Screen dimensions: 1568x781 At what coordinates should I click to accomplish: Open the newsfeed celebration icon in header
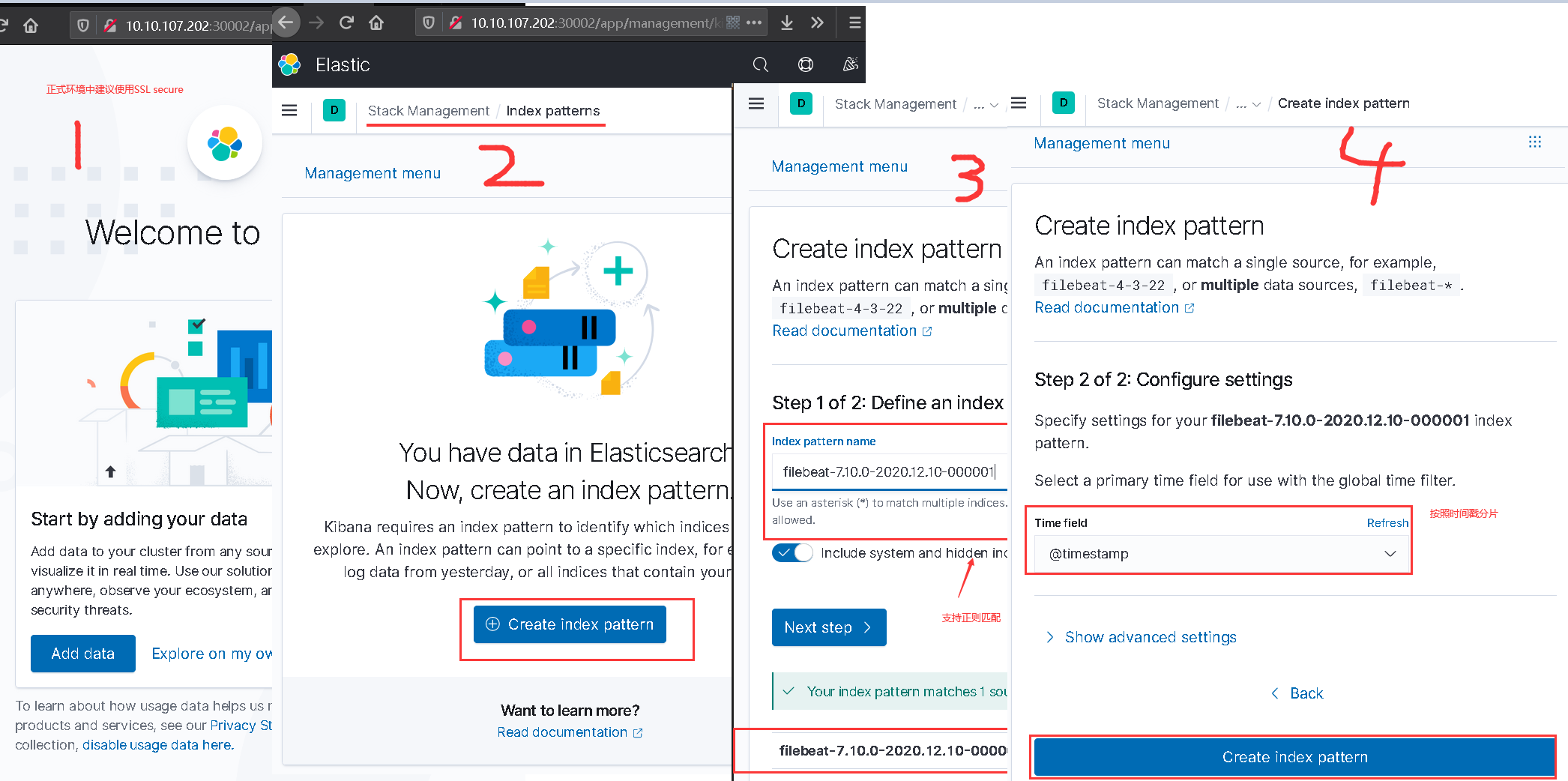[x=850, y=64]
